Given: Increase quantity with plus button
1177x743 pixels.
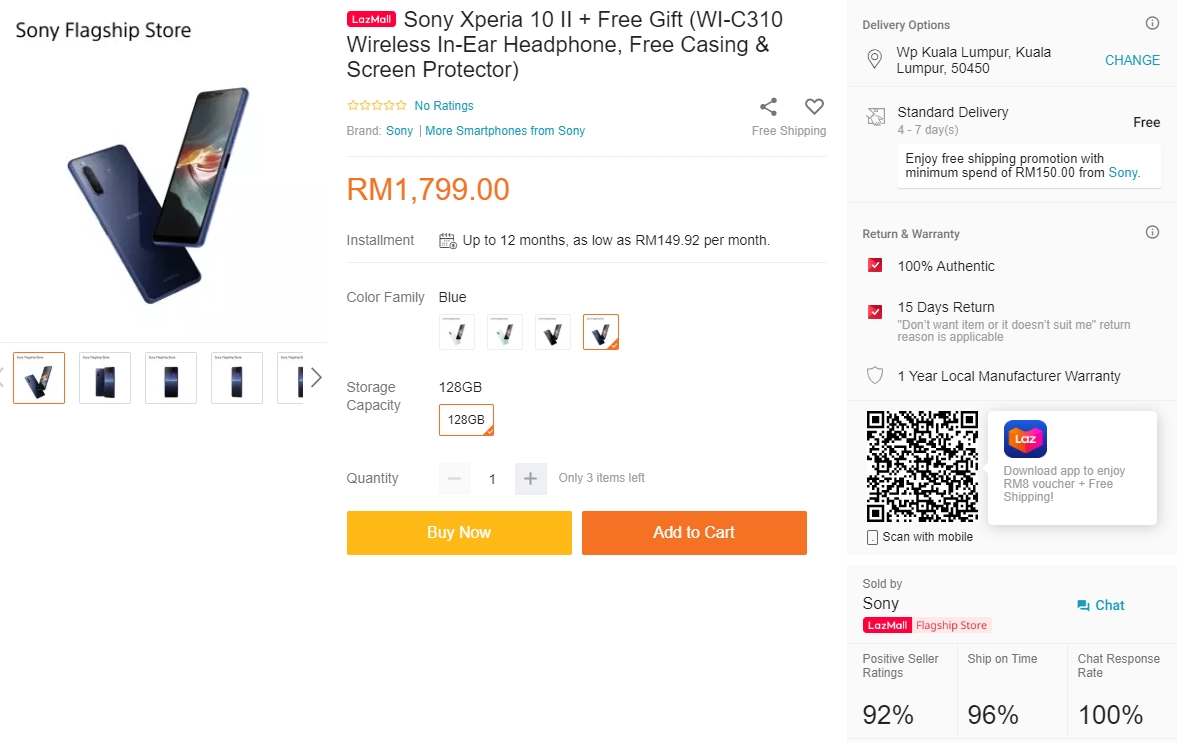Looking at the screenshot, I should (x=531, y=479).
